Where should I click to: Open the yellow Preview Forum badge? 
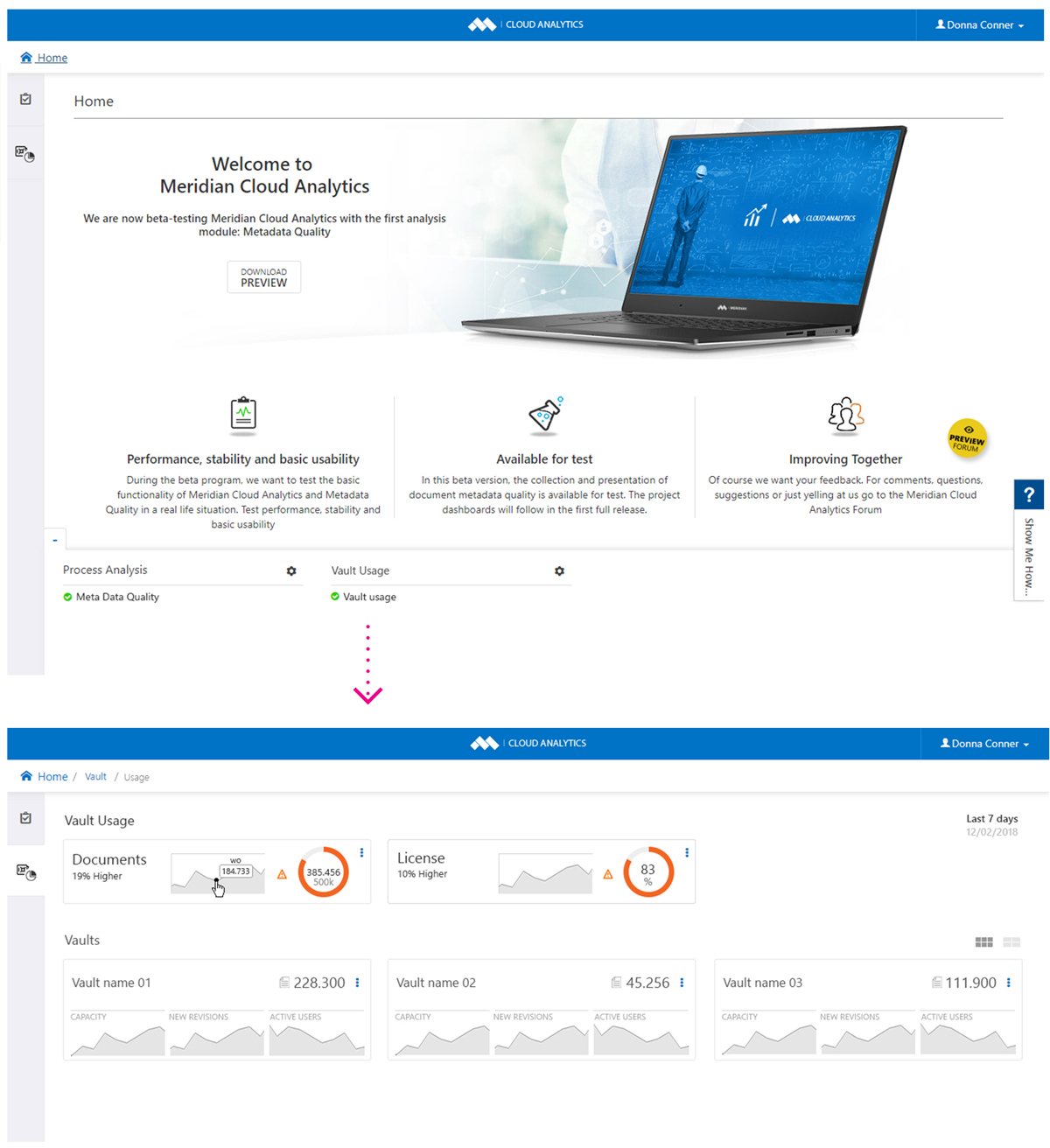967,438
